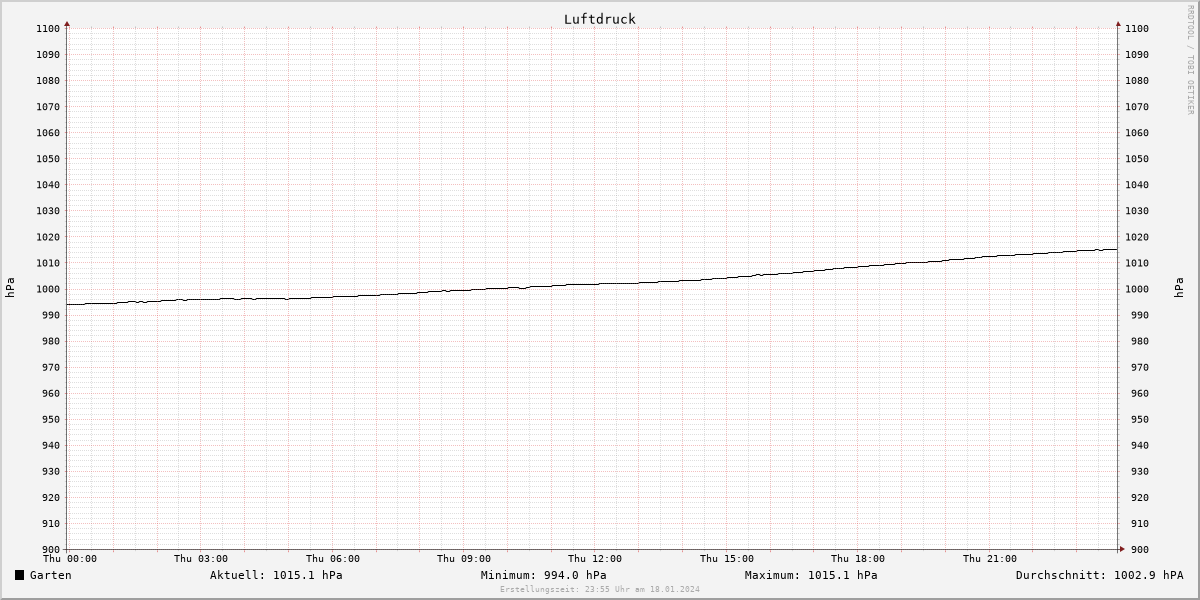Click the 1080 label on the left axis
The image size is (1200, 600).
coord(48,80)
